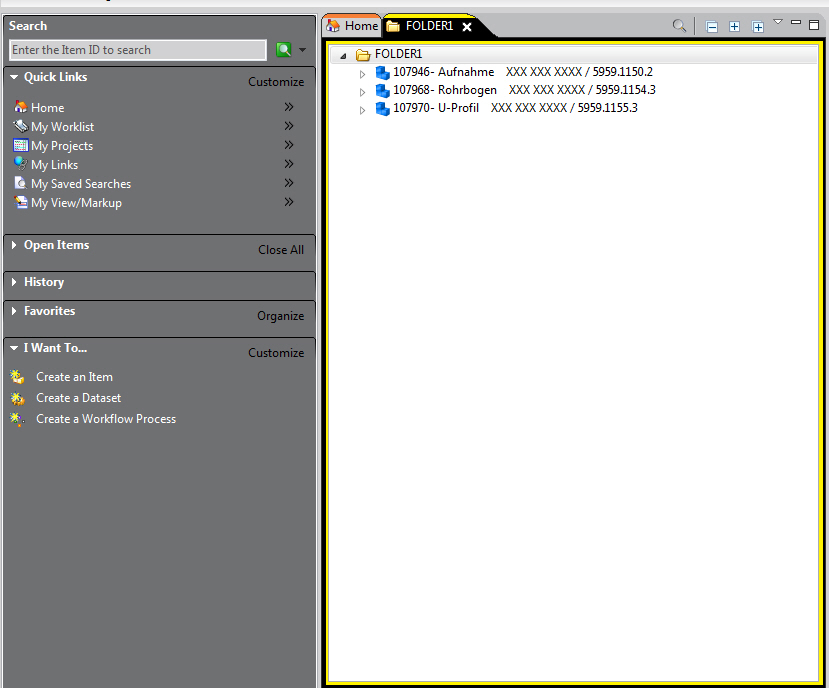Viewport: 829px width, 688px height.
Task: Click the Create a Dataset icon
Action: pyautogui.click(x=17, y=398)
